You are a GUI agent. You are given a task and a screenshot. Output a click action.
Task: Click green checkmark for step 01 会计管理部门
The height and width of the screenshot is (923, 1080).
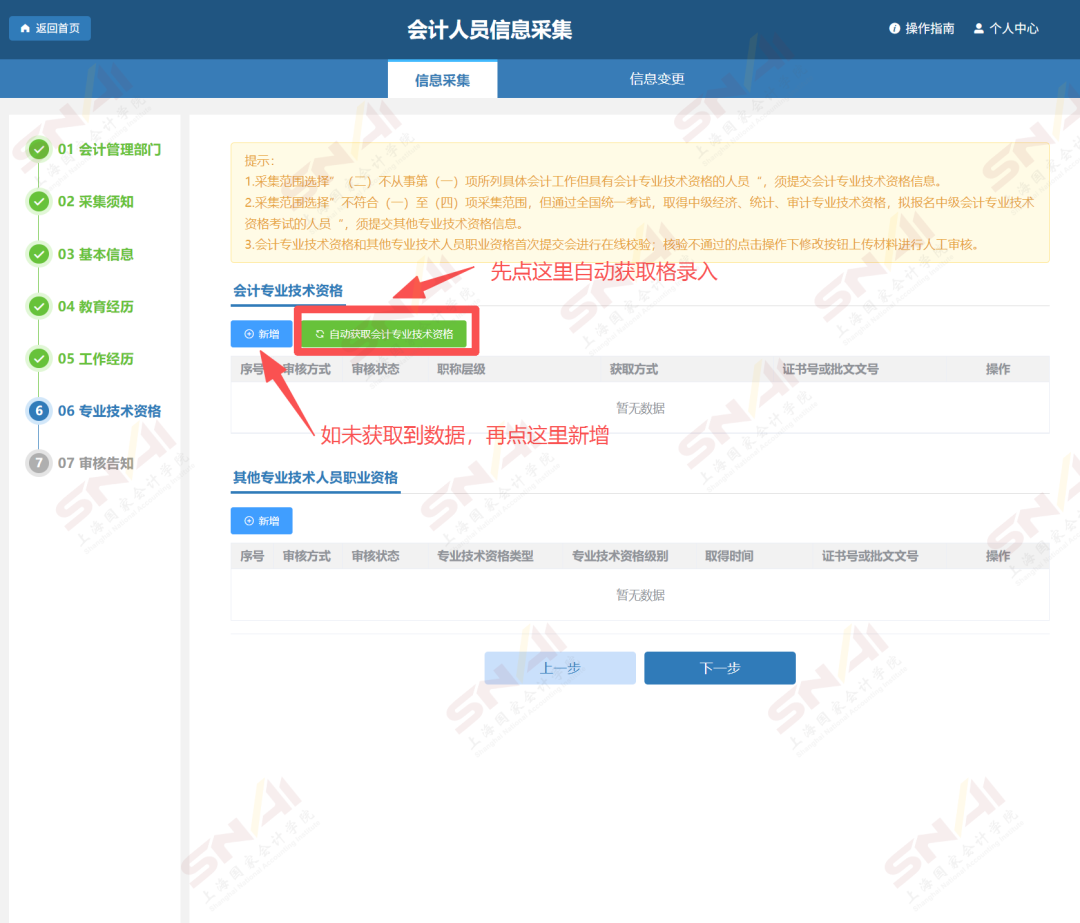coord(39,150)
